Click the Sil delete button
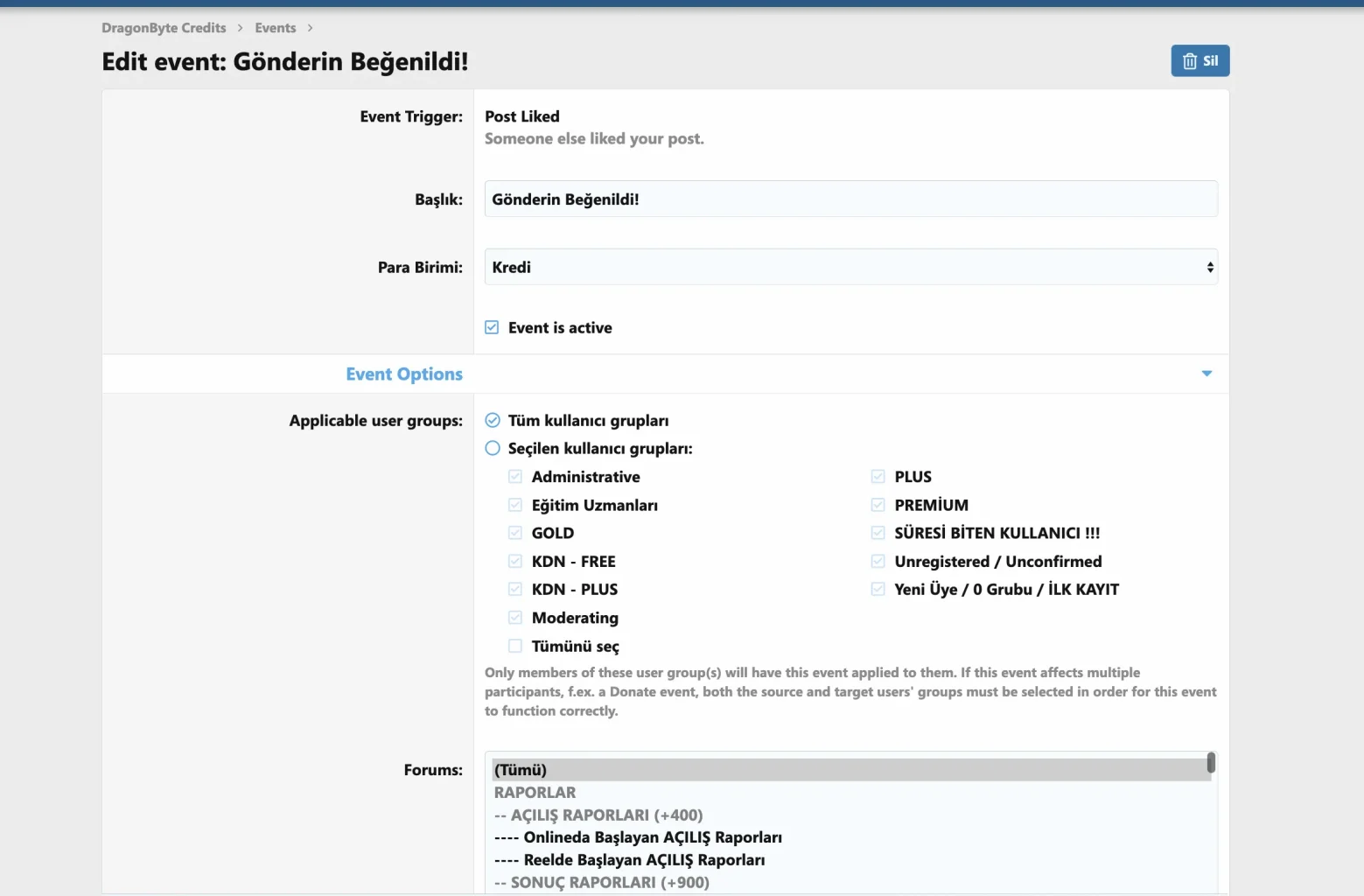 pos(1200,60)
